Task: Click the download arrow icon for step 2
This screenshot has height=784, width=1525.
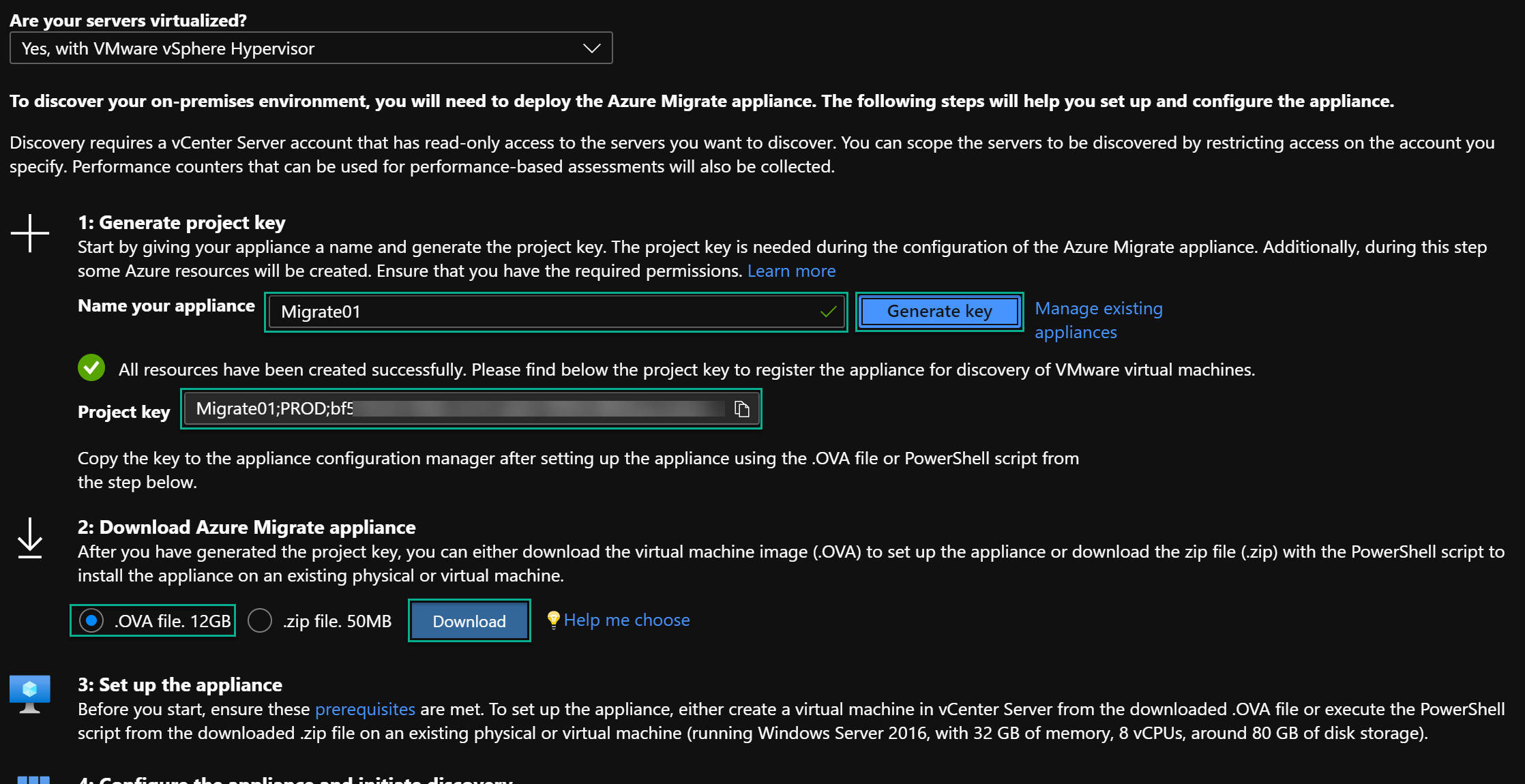Action: click(x=30, y=538)
